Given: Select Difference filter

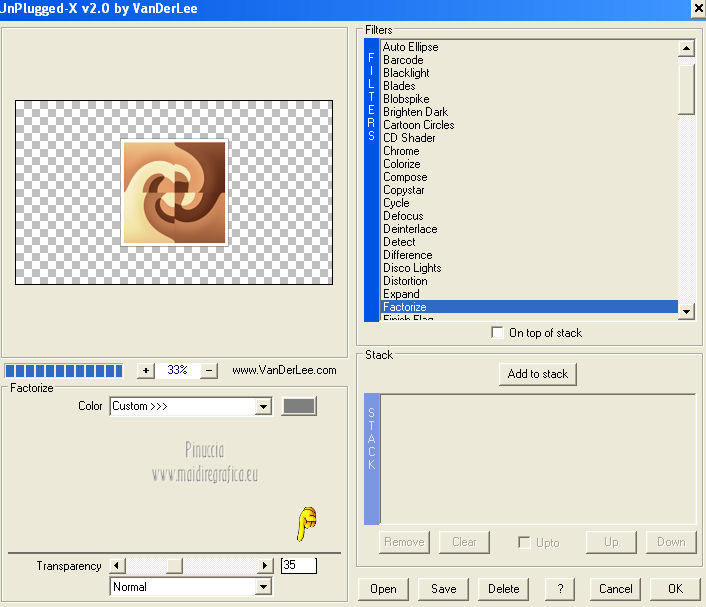Looking at the screenshot, I should pyautogui.click(x=529, y=255).
